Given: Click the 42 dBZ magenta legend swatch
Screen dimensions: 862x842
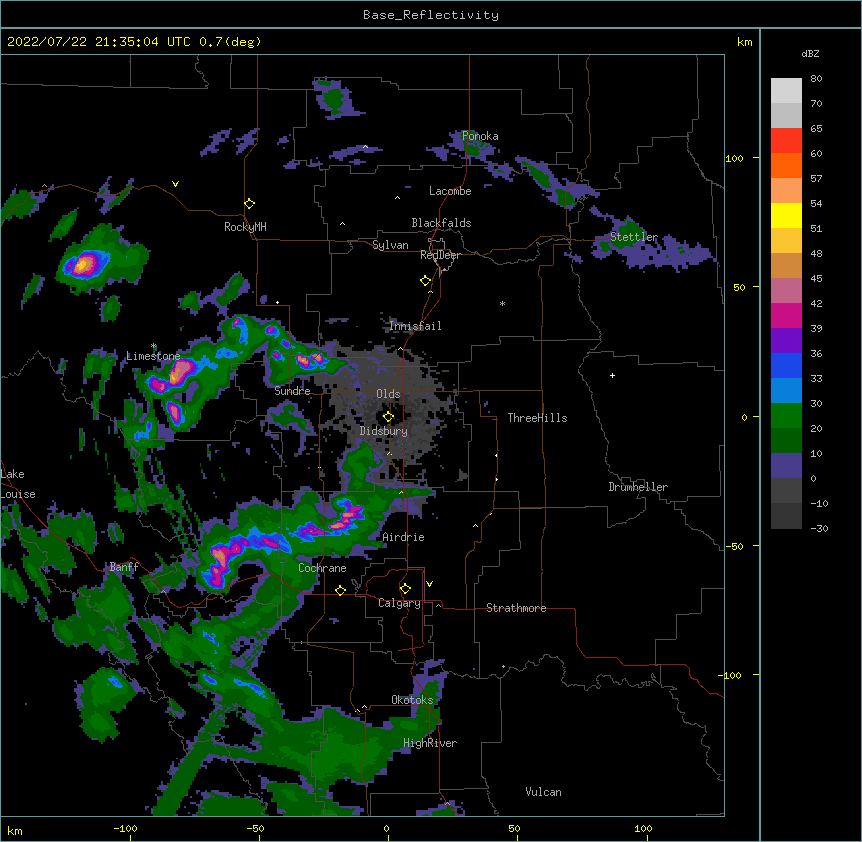Looking at the screenshot, I should [x=786, y=315].
